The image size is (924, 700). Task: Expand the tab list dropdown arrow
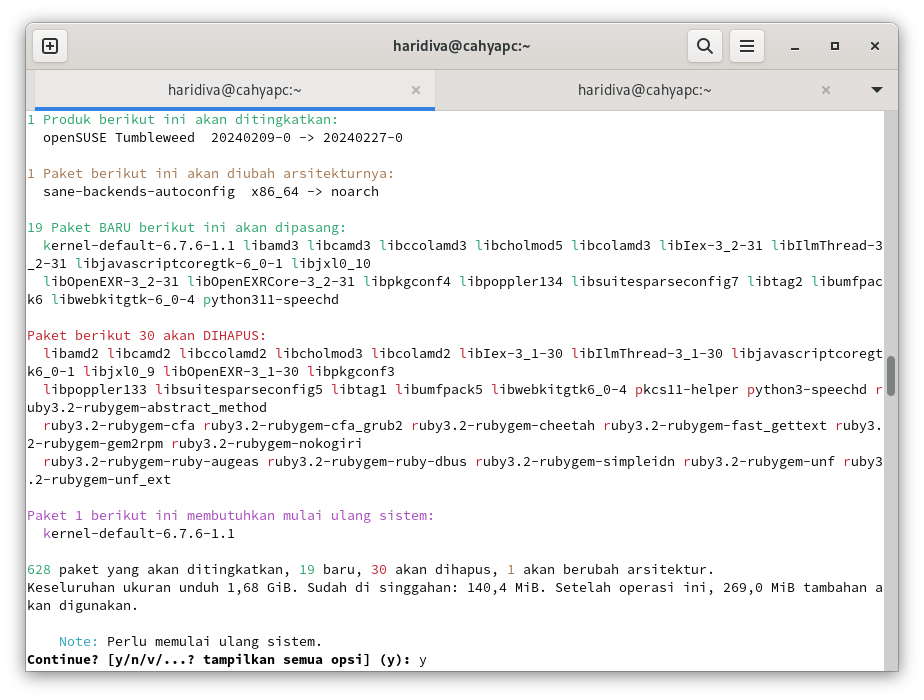[x=877, y=90]
